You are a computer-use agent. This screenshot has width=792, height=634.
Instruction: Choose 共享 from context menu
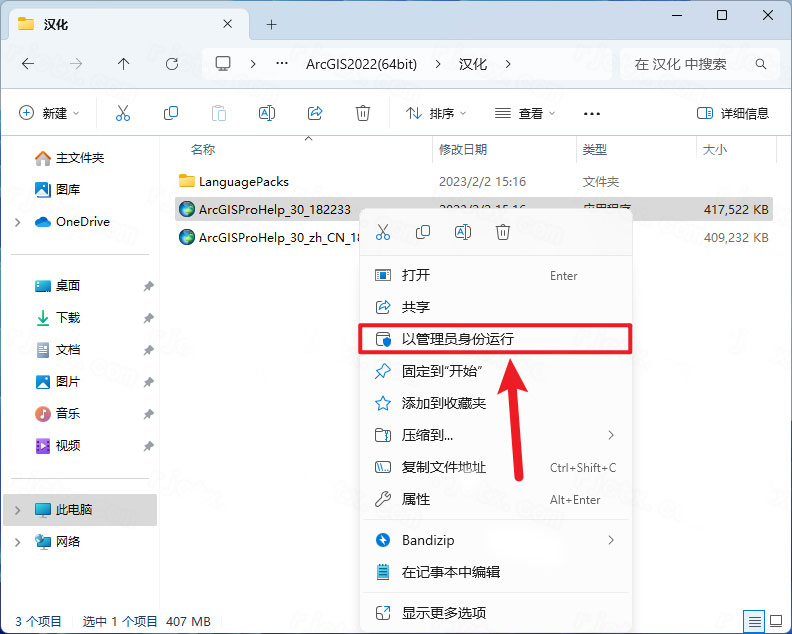click(x=495, y=307)
